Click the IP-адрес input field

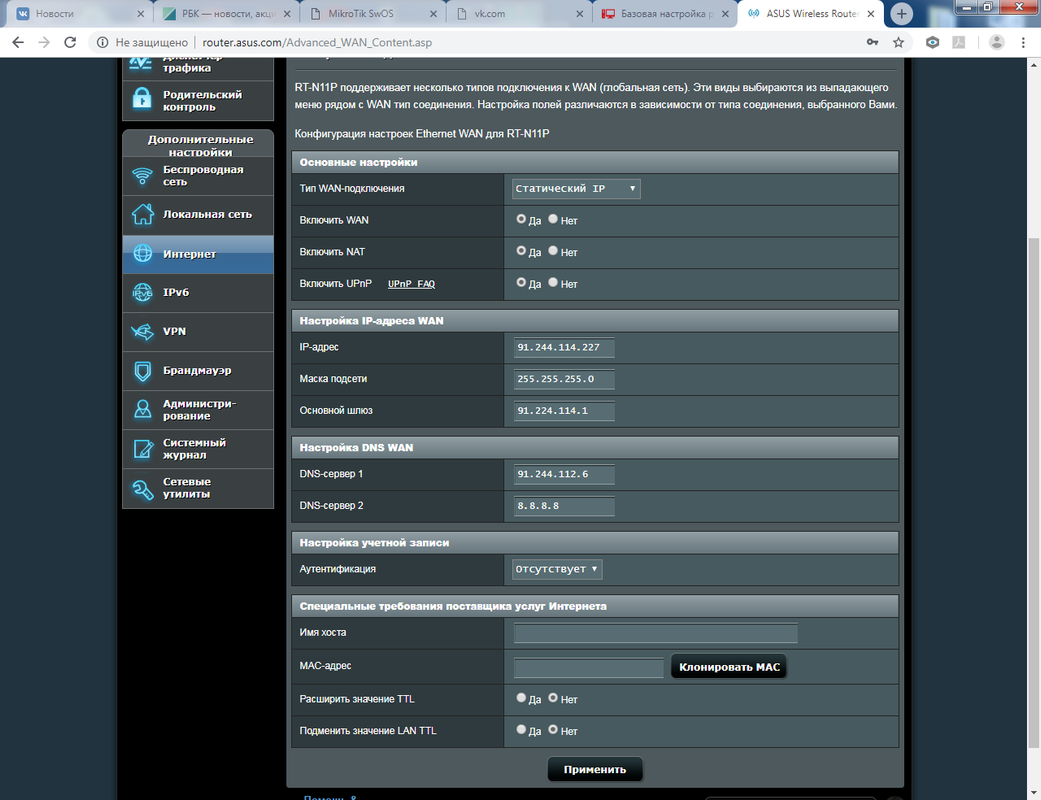point(564,347)
